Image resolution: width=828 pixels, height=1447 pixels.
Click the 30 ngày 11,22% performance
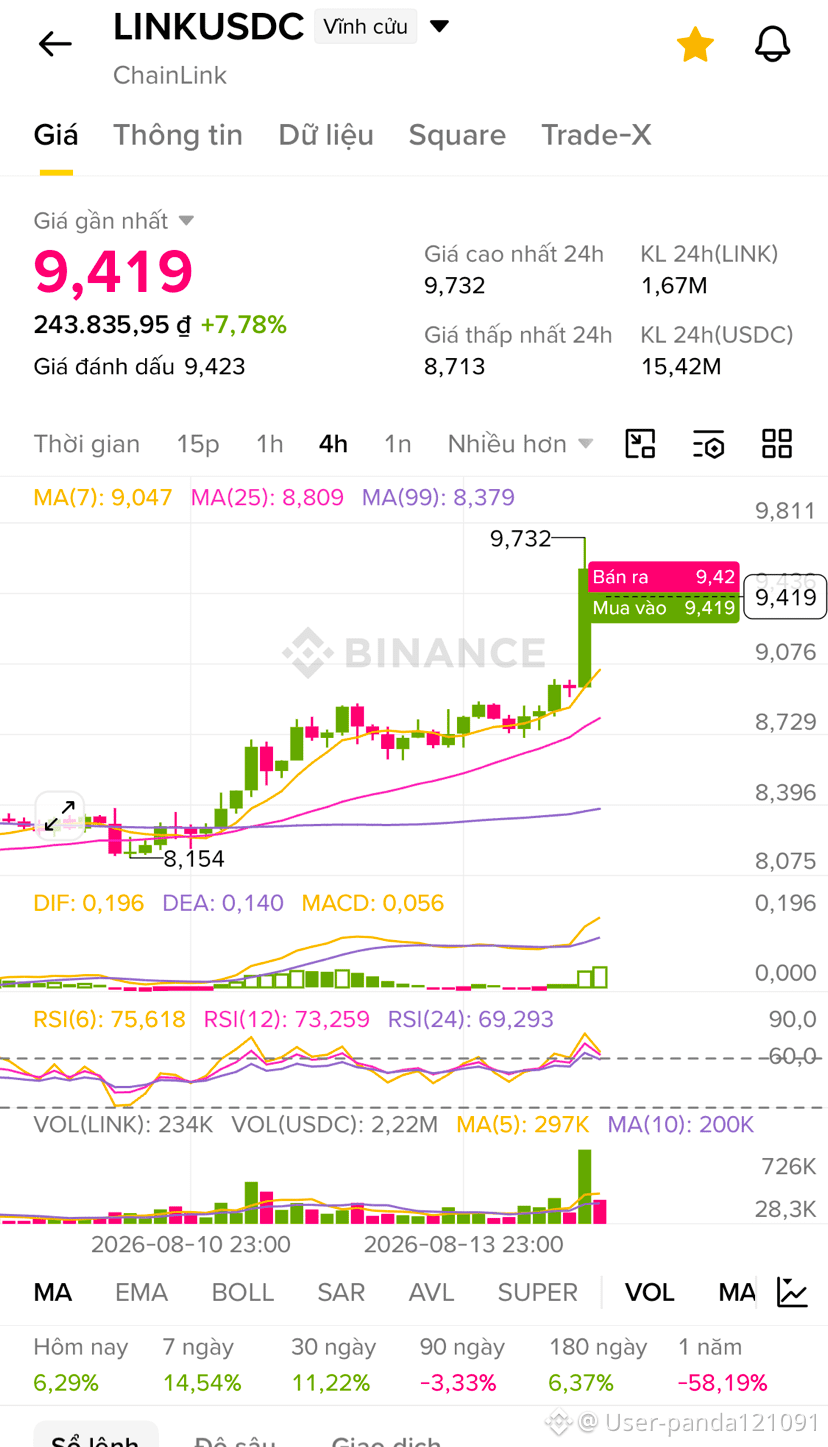pyautogui.click(x=333, y=1365)
